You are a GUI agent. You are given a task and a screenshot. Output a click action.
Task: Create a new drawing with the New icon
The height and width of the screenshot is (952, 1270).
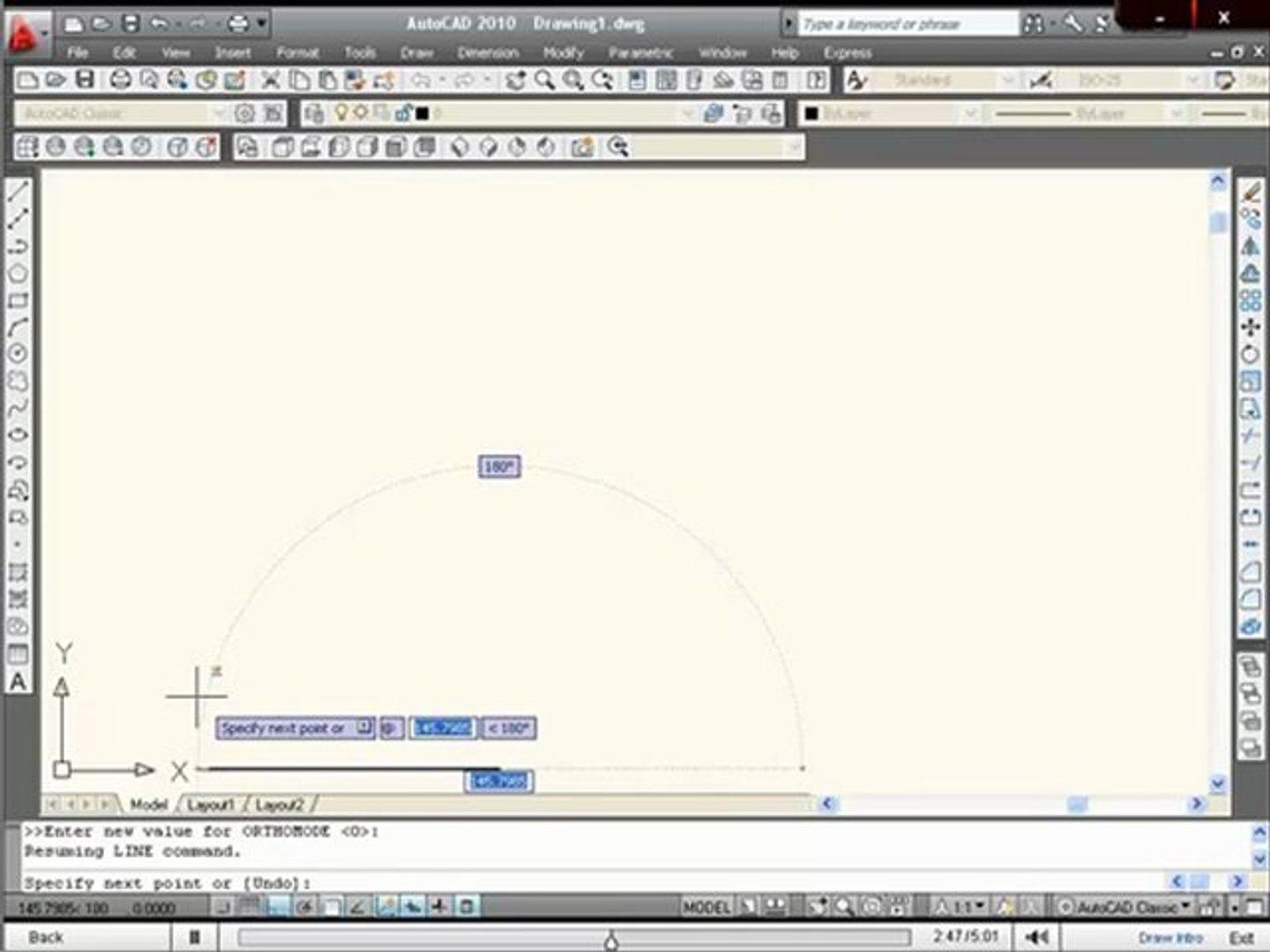pos(28,81)
